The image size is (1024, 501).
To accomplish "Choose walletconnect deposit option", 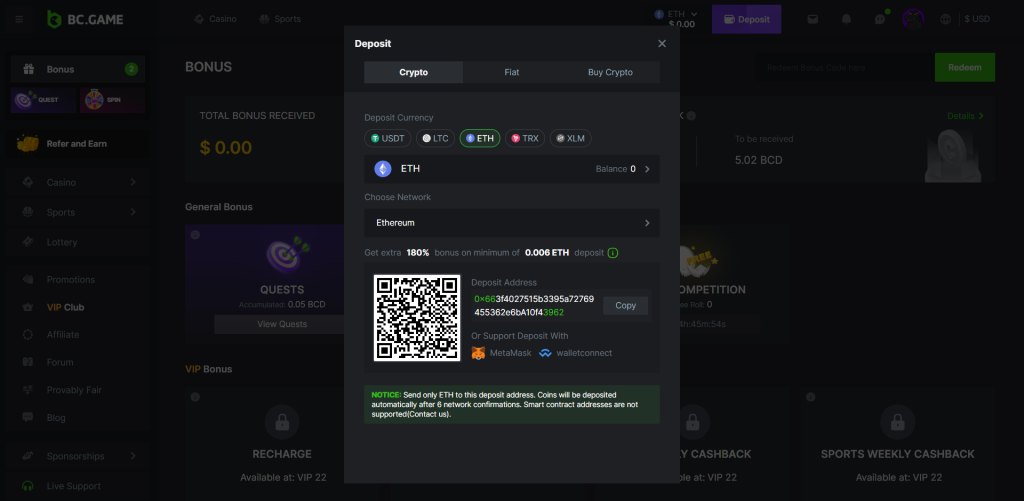I will 575,353.
